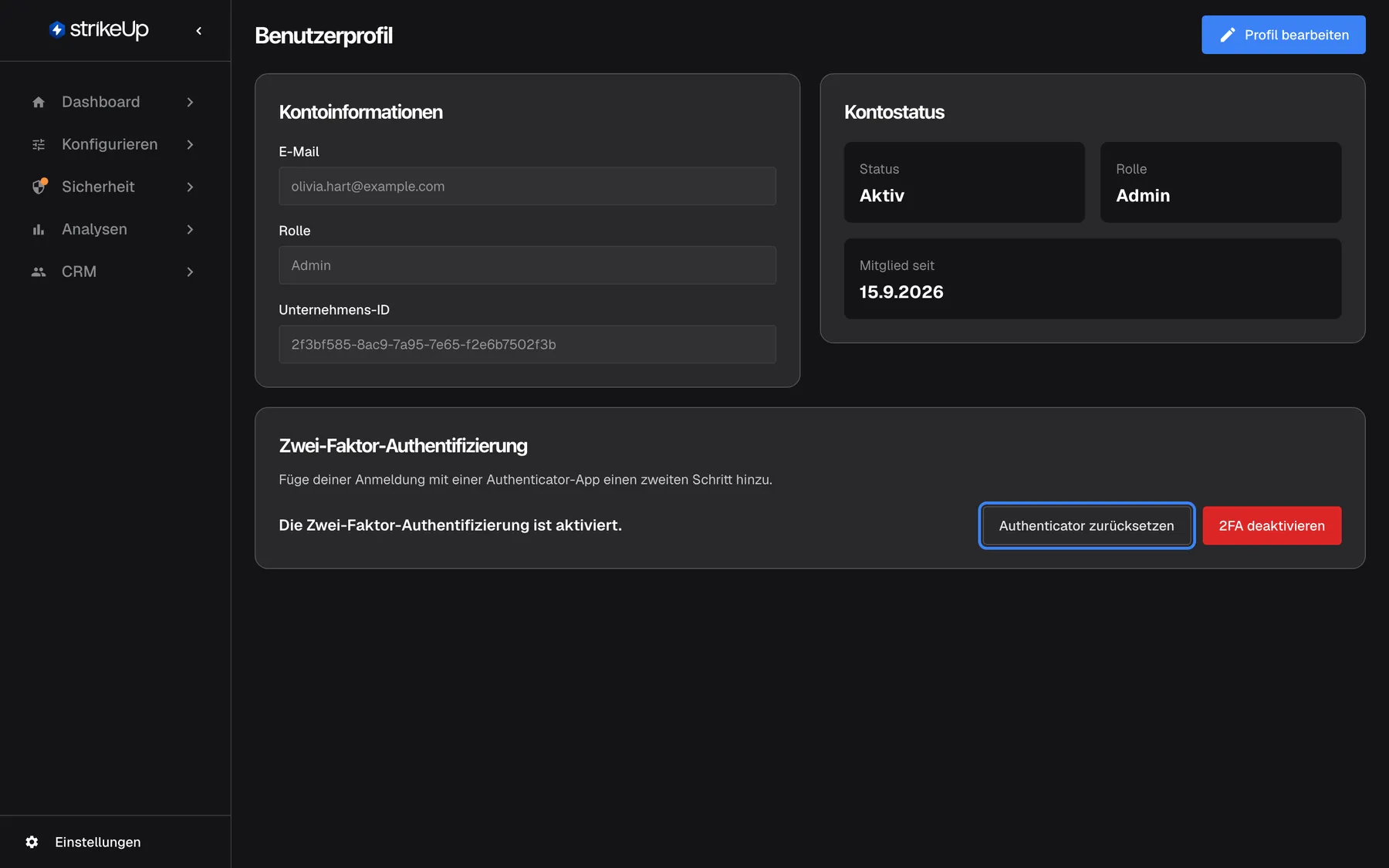
Task: Click the Mitglied seit date 15.9.2026
Action: (901, 292)
